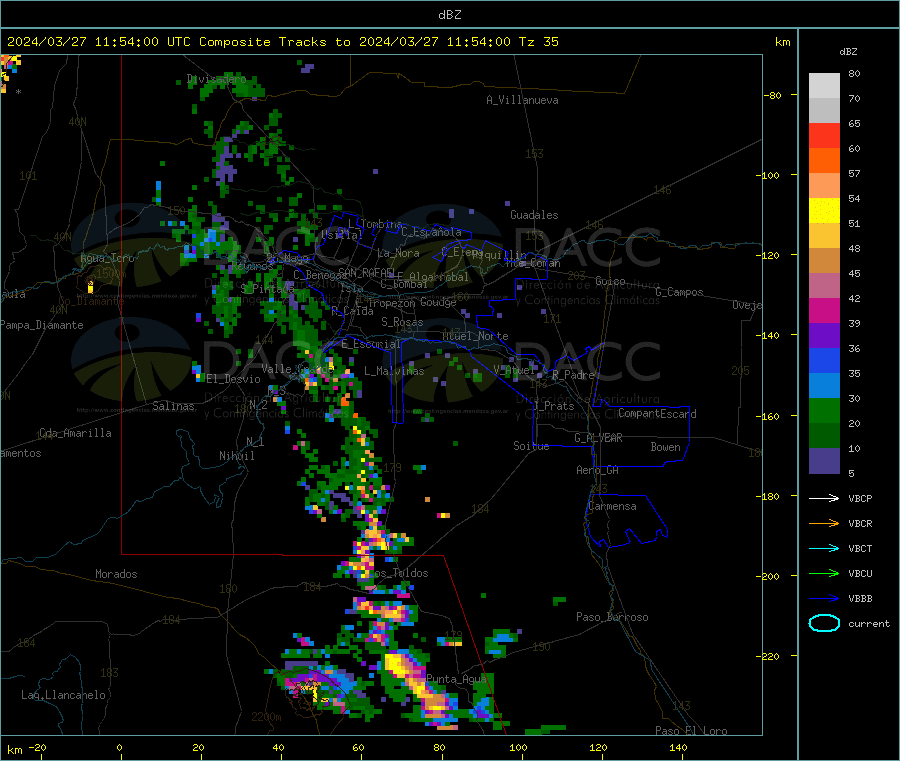The height and width of the screenshot is (761, 900).
Task: Click the E_Escorial map label
Action: [371, 344]
